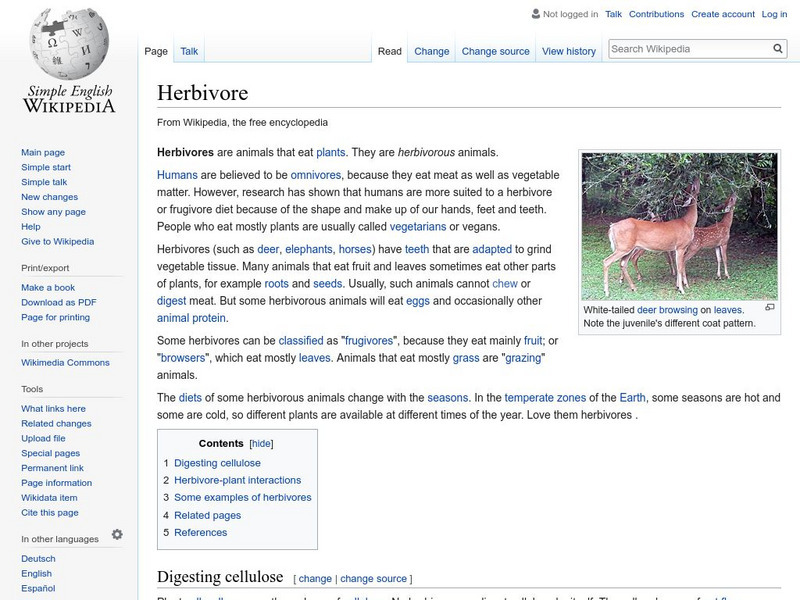Screen dimensions: 800x600
Task: Open the Change source tab
Action: [x=494, y=50]
